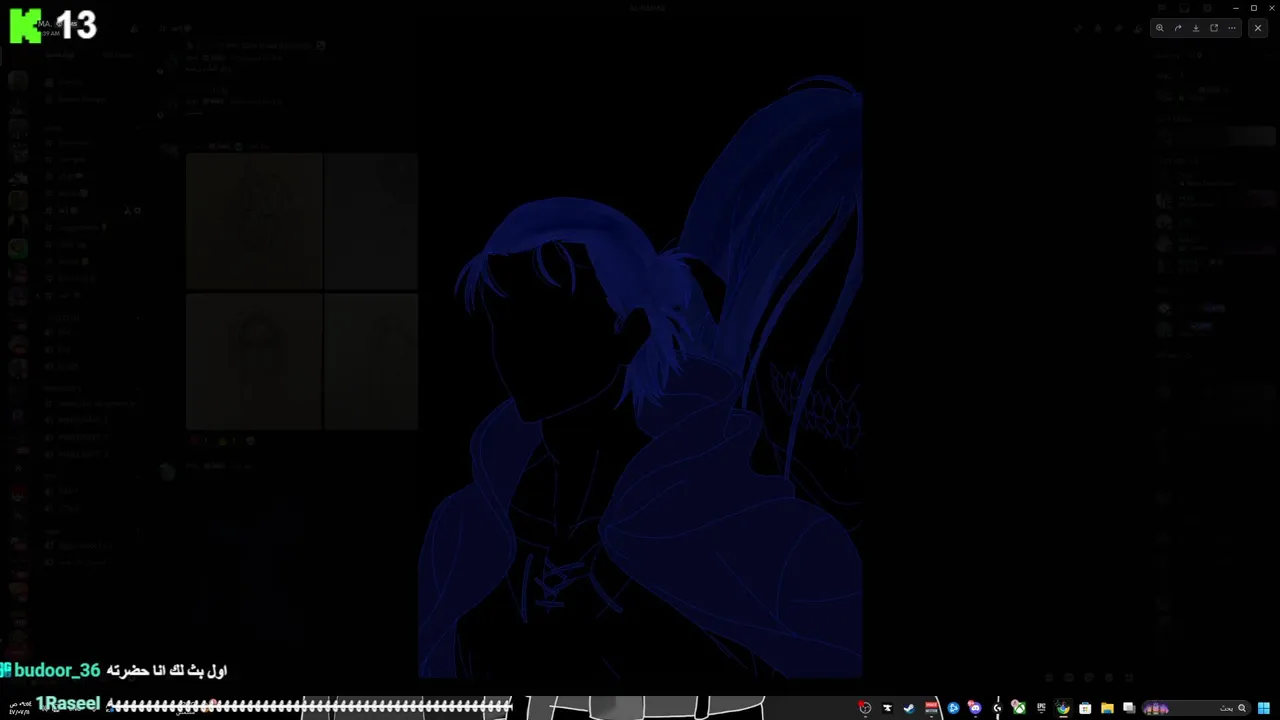Viewport: 1280px width, 720px height.
Task: Switch to Google Chrome on taskbar
Action: (1063, 708)
